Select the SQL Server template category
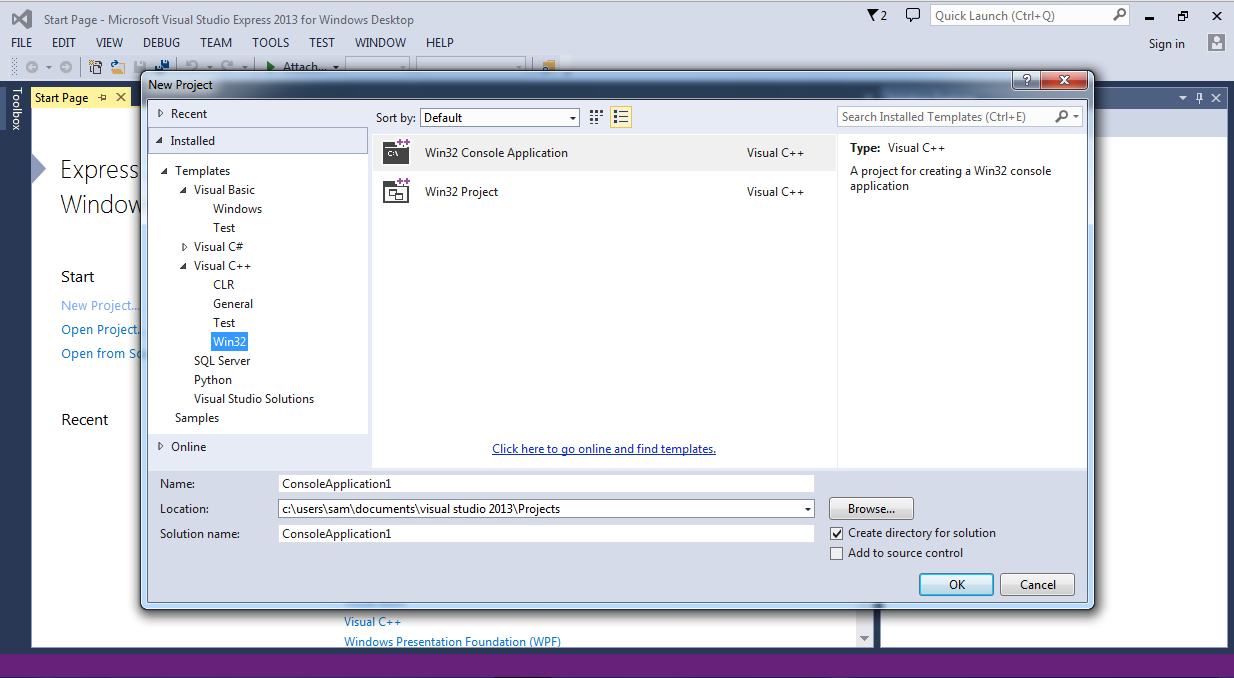 [x=222, y=361]
